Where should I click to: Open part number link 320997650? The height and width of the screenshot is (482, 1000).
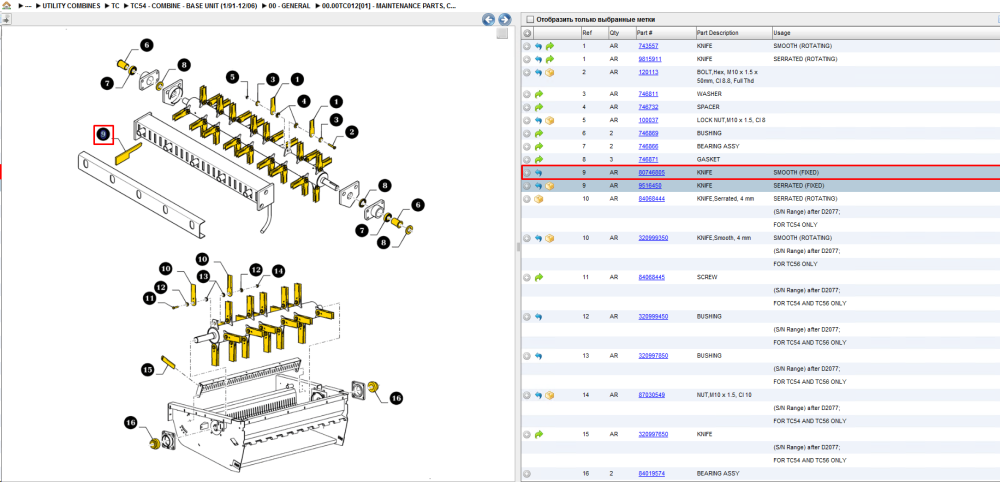point(653,434)
